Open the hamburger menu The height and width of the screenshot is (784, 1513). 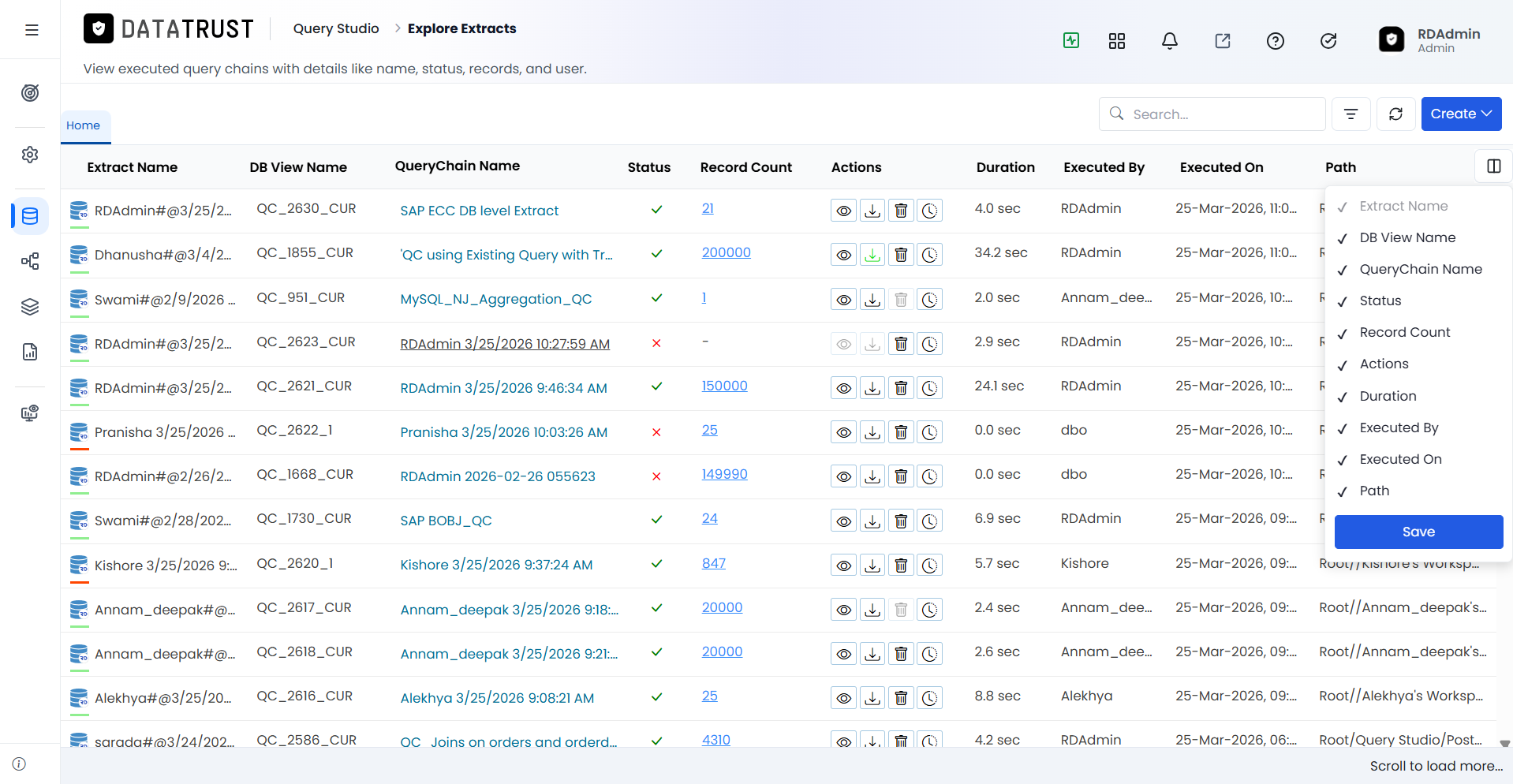pyautogui.click(x=32, y=30)
